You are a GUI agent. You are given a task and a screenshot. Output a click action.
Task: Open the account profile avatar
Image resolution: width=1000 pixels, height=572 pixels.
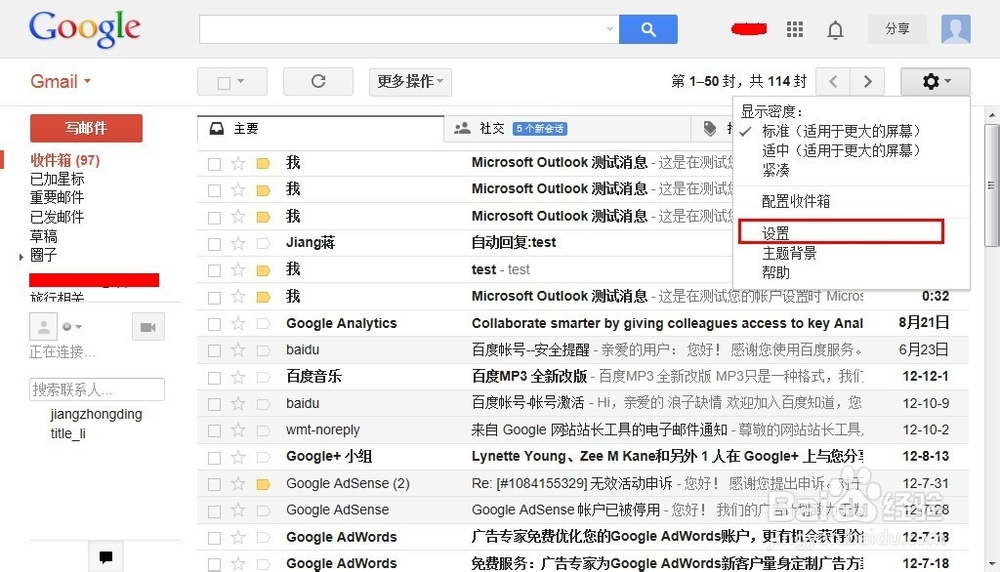(955, 29)
